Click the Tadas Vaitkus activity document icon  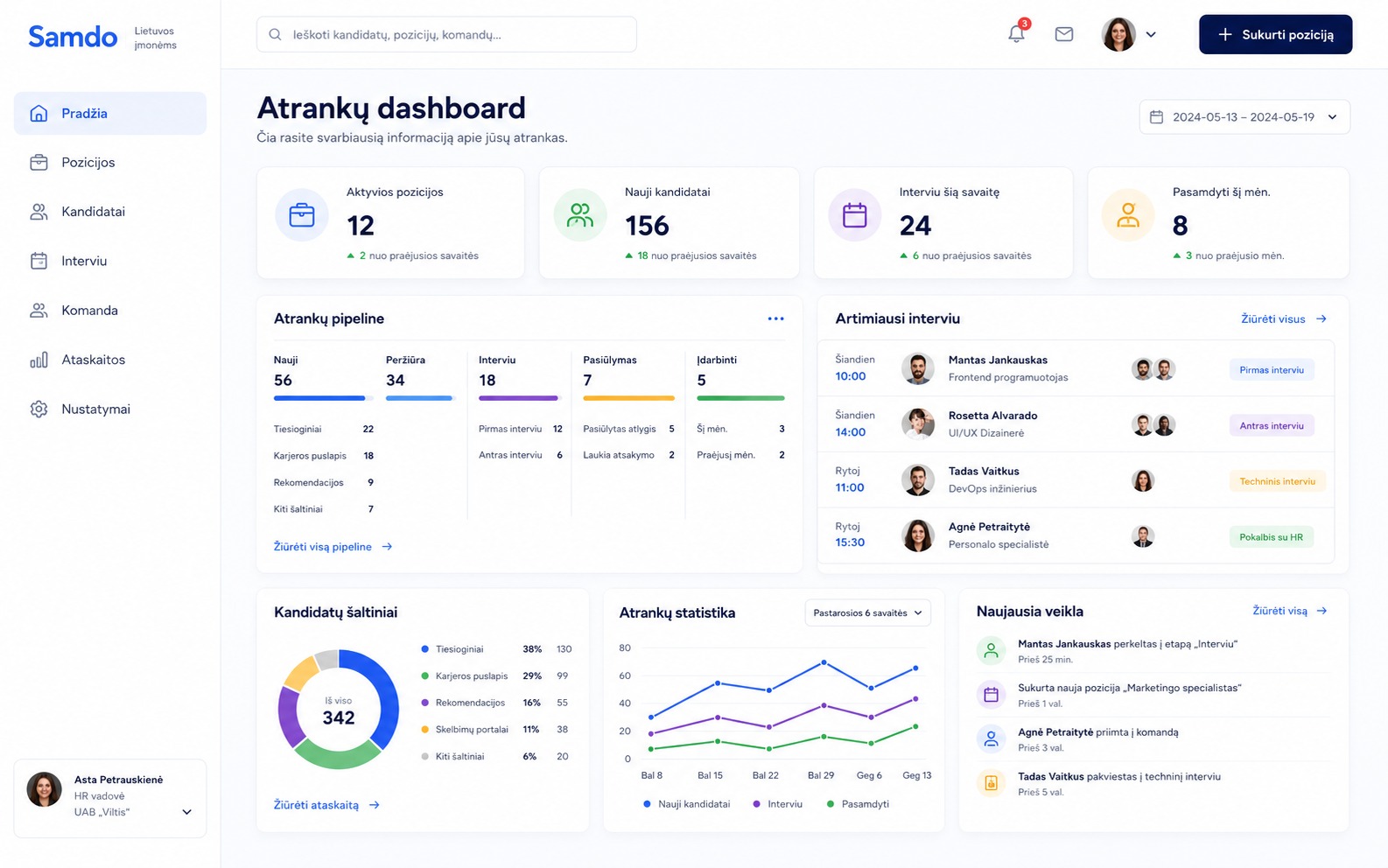[991, 783]
